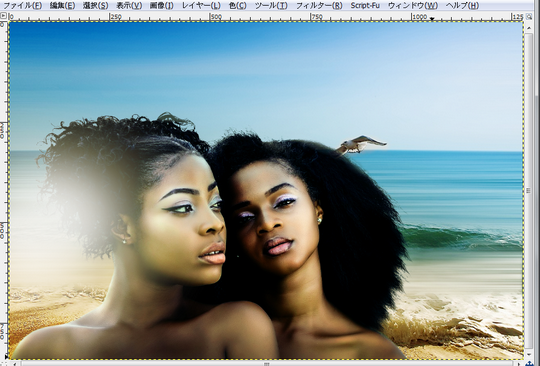The width and height of the screenshot is (540, 366).
Task: Toggle zoom-on-resize magnifier icon at ruler end
Action: (529, 16)
